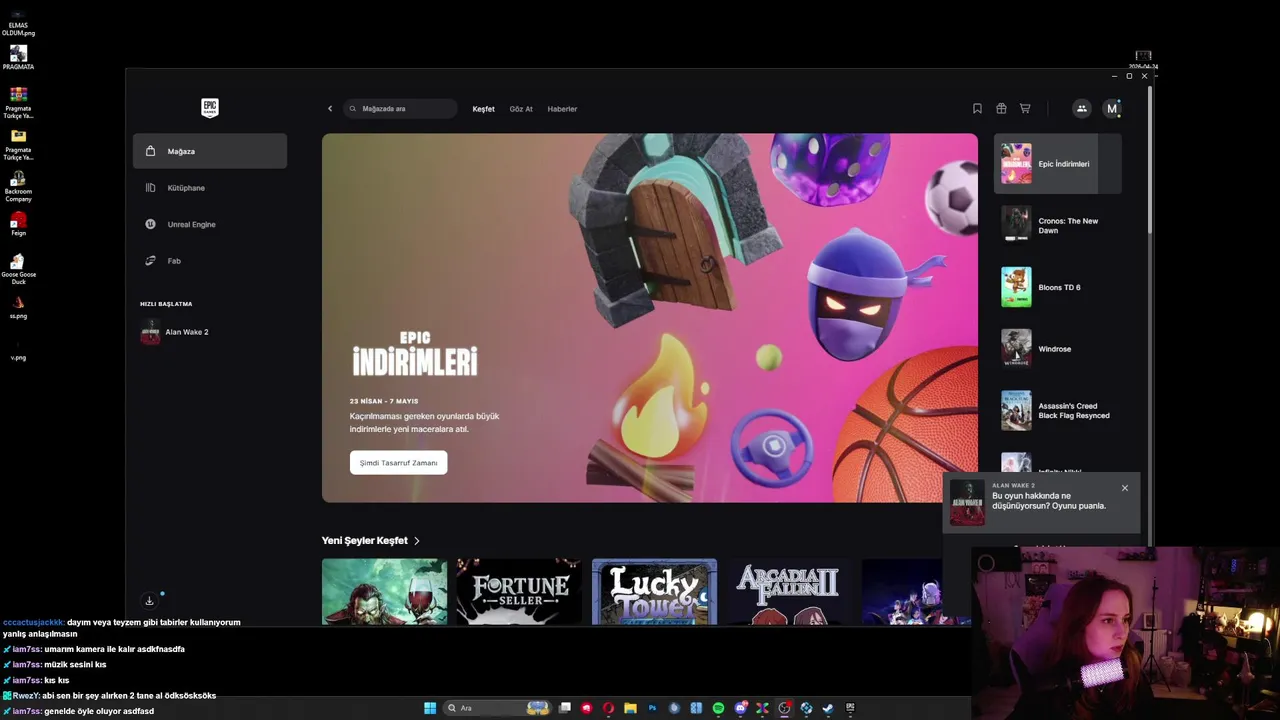Select Cronos: The New Dawn item

pos(1058,225)
